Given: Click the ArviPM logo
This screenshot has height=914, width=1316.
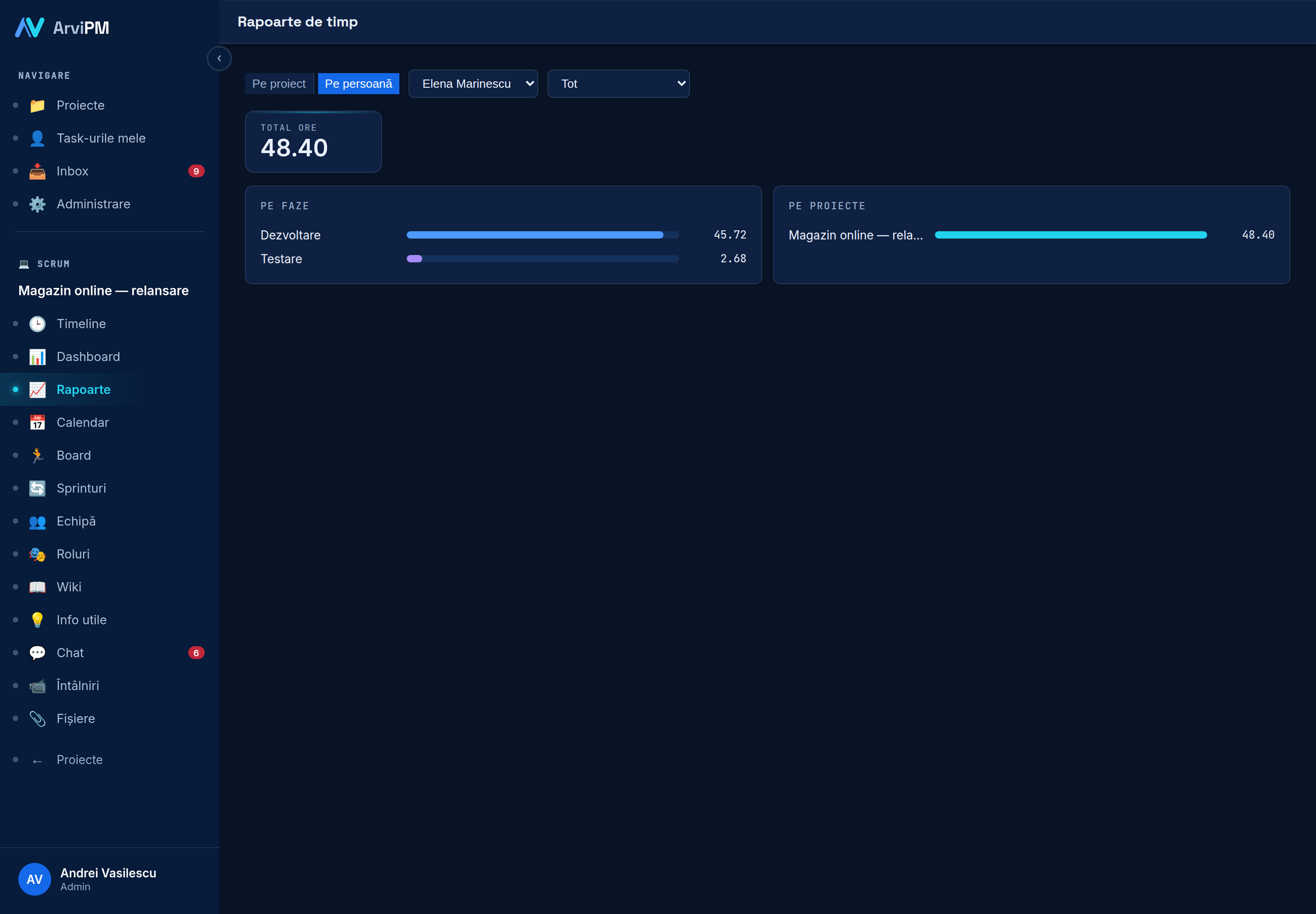Looking at the screenshot, I should click(x=62, y=27).
